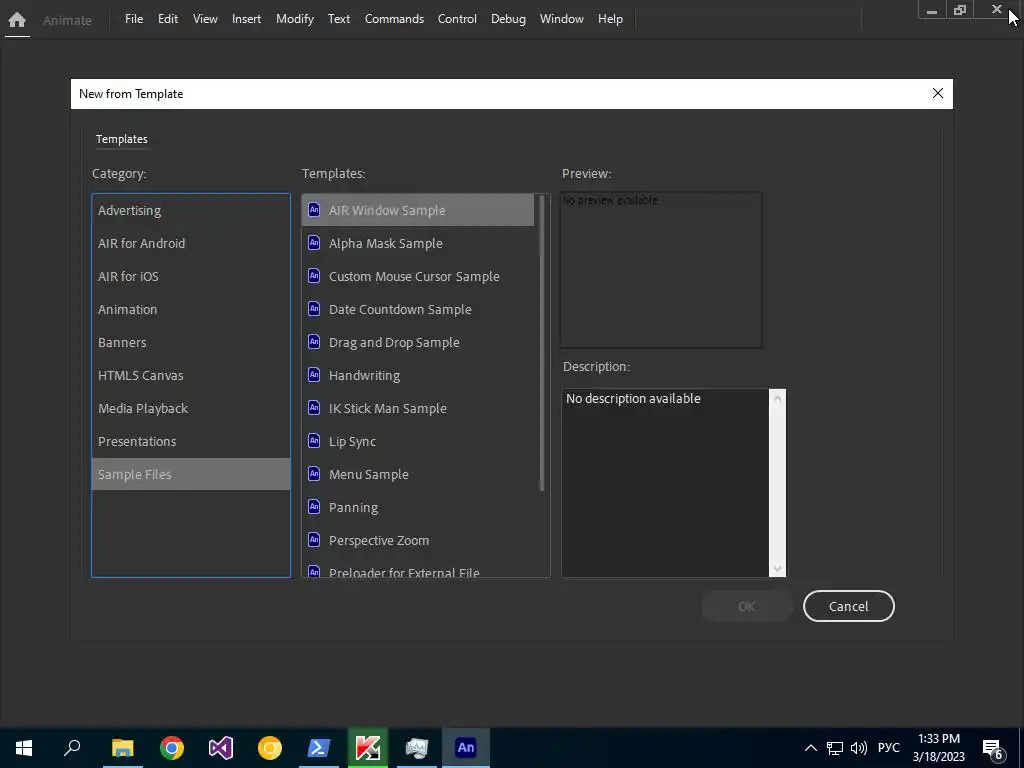Select the AIR for Android category

(x=191, y=243)
